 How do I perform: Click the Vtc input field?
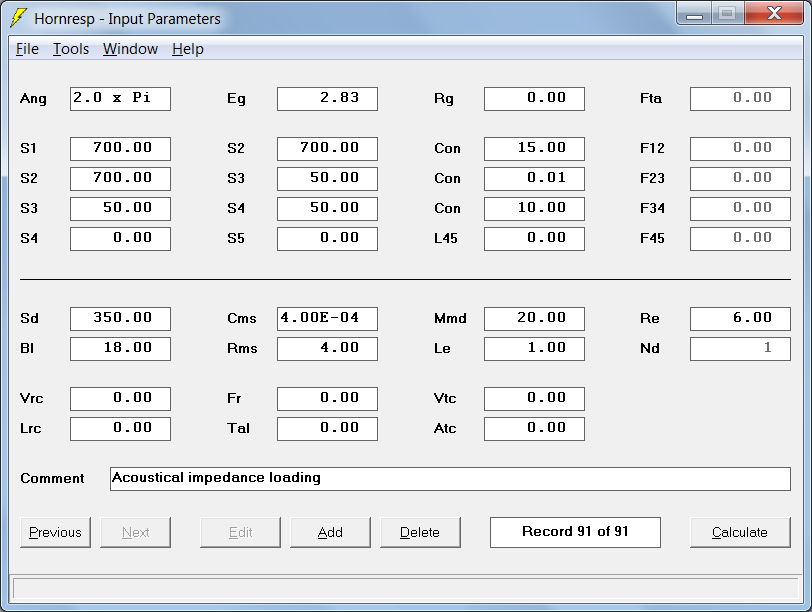534,399
